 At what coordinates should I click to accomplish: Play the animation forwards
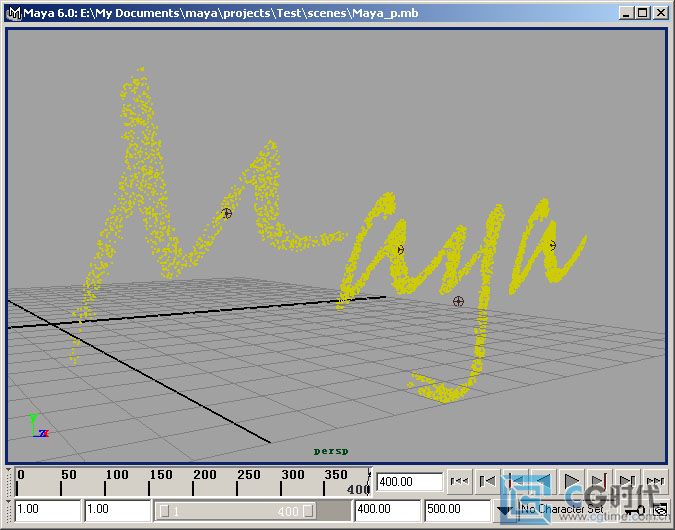(x=571, y=481)
